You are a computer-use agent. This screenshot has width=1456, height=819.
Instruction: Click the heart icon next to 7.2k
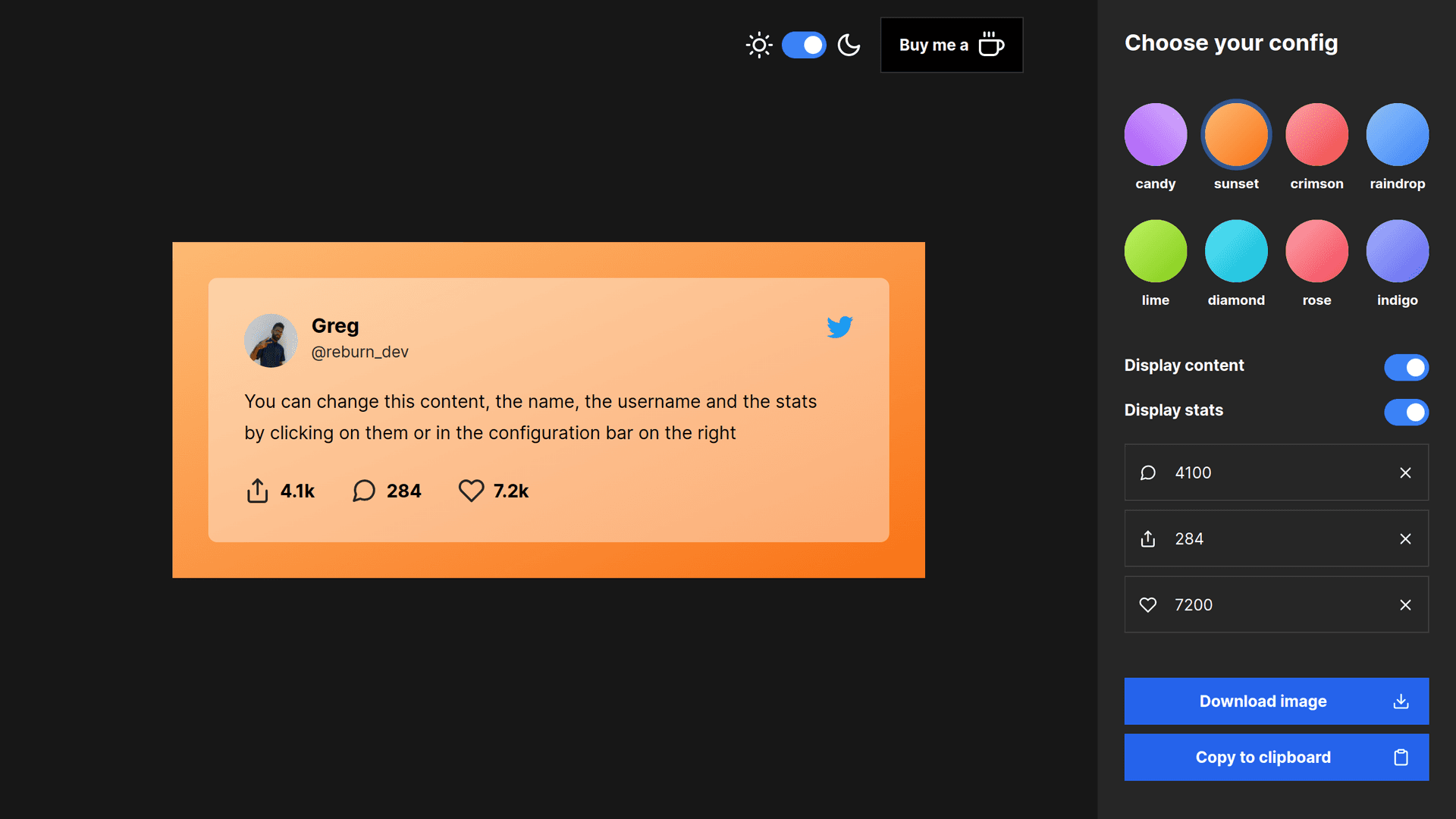(471, 491)
